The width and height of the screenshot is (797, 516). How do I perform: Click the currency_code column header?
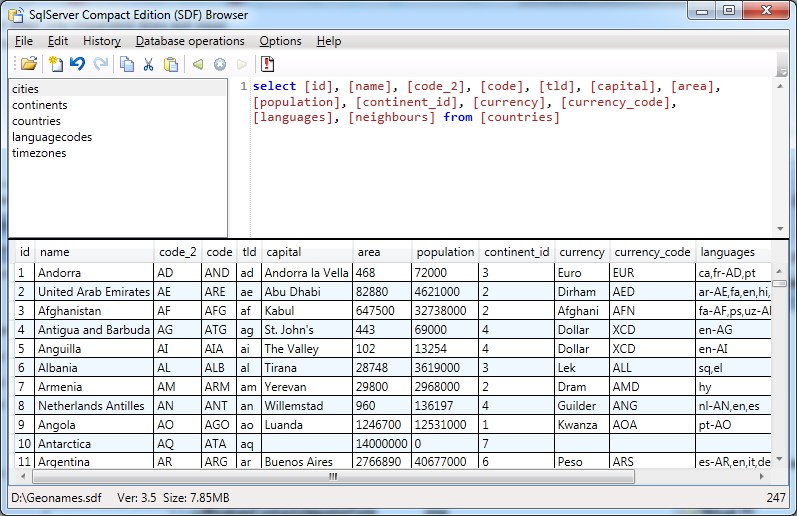click(652, 252)
